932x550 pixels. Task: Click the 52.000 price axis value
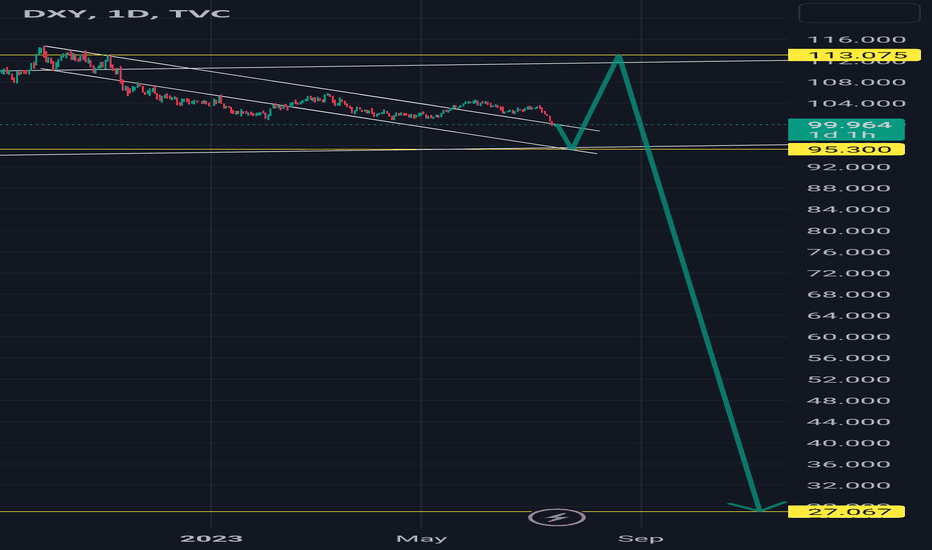coord(849,379)
